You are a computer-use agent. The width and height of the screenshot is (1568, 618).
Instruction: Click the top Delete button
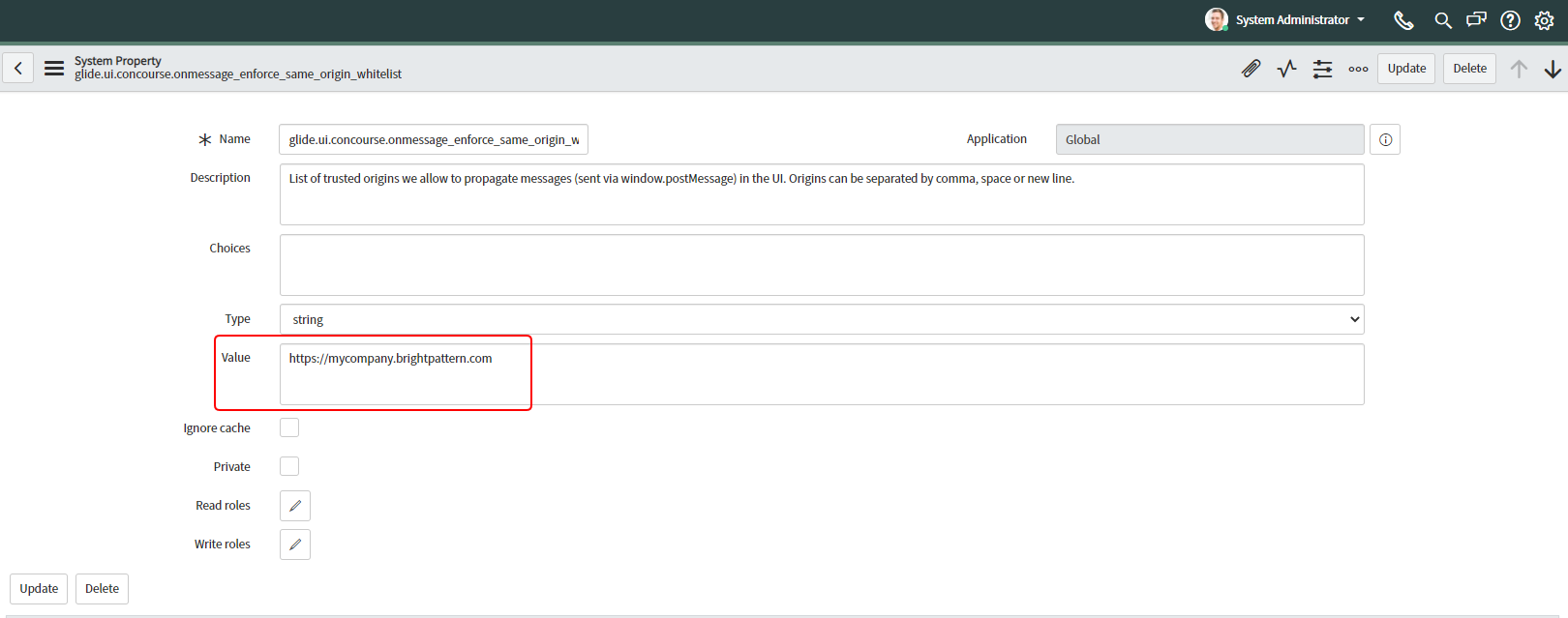click(x=1469, y=69)
